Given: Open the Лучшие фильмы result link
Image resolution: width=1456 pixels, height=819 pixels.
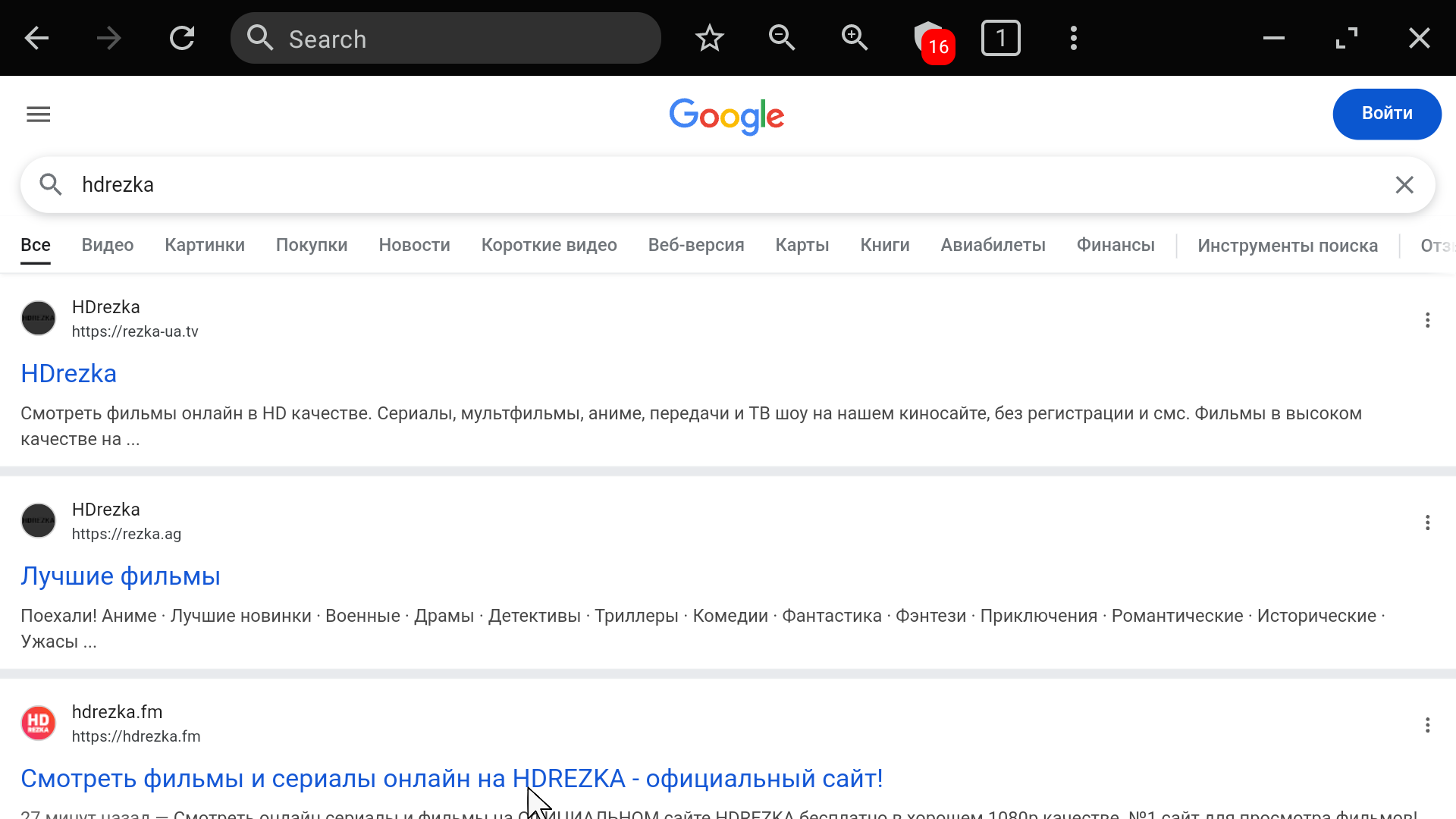Looking at the screenshot, I should [121, 576].
